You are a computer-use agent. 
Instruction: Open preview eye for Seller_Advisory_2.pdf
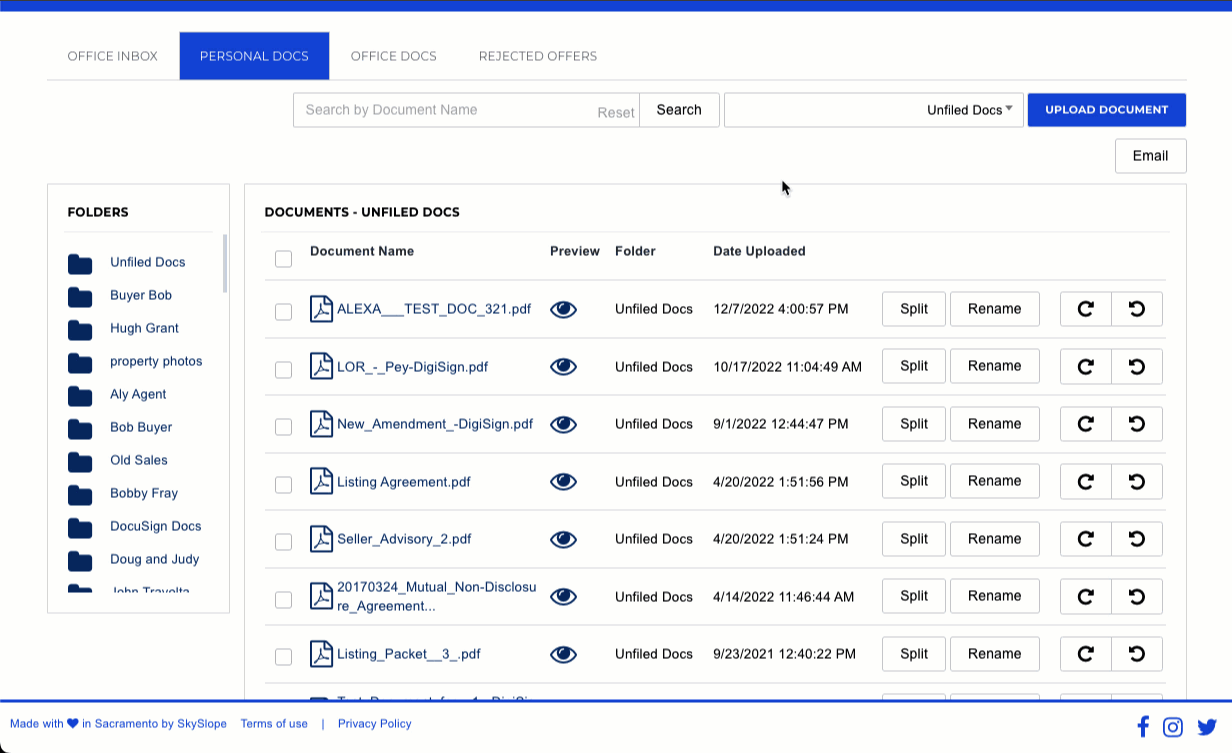(x=564, y=539)
